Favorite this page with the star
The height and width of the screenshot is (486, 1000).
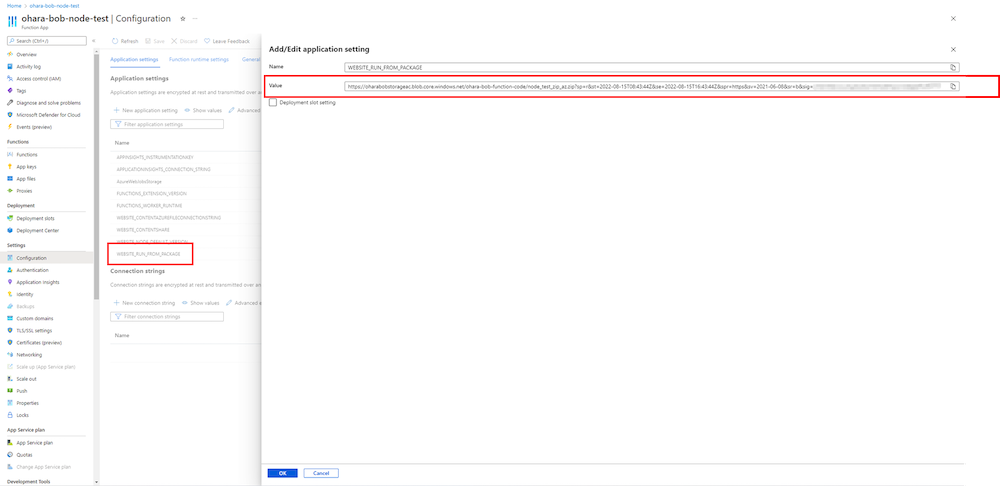coord(182,18)
